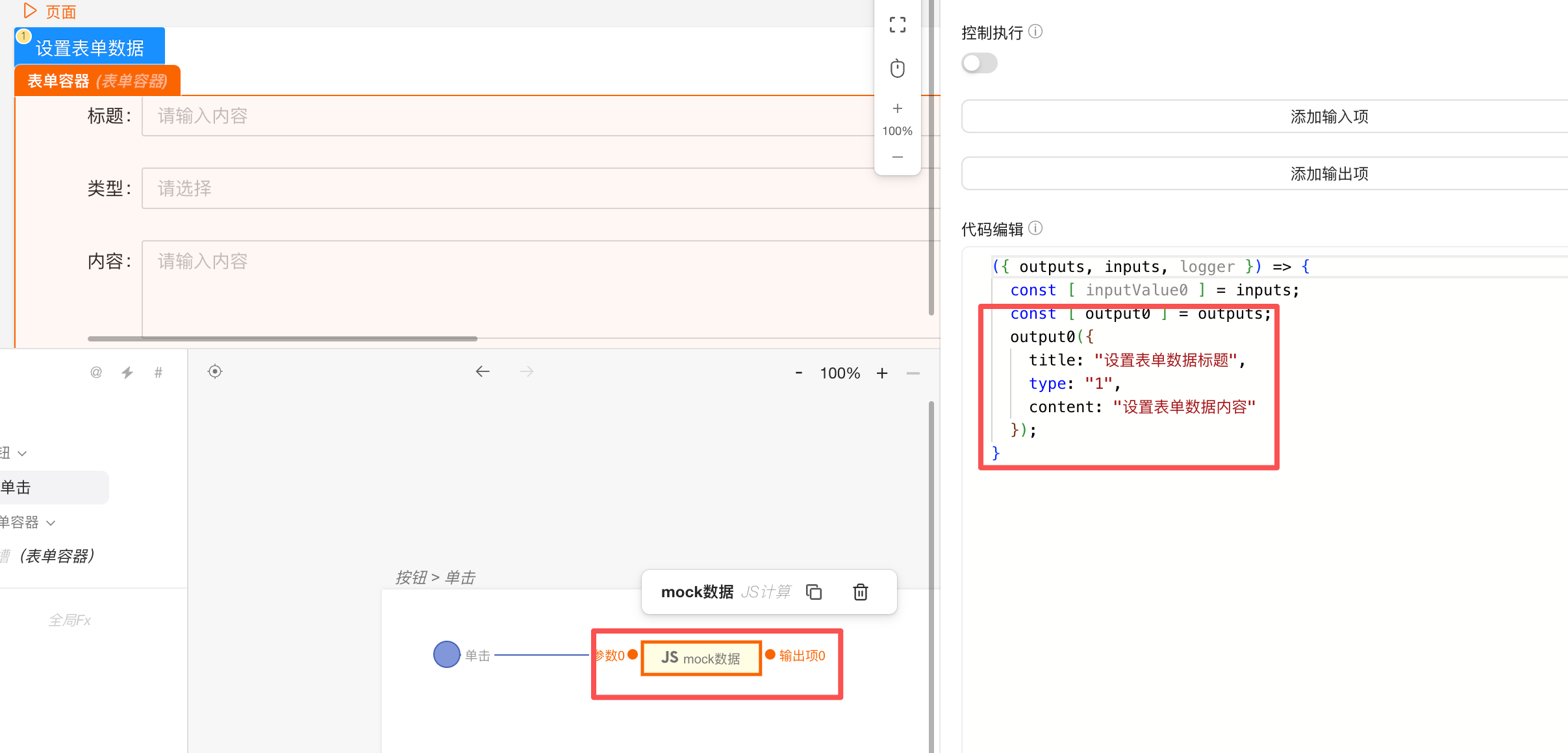Click the mouse mode icon
1568x753 pixels.
click(x=897, y=68)
